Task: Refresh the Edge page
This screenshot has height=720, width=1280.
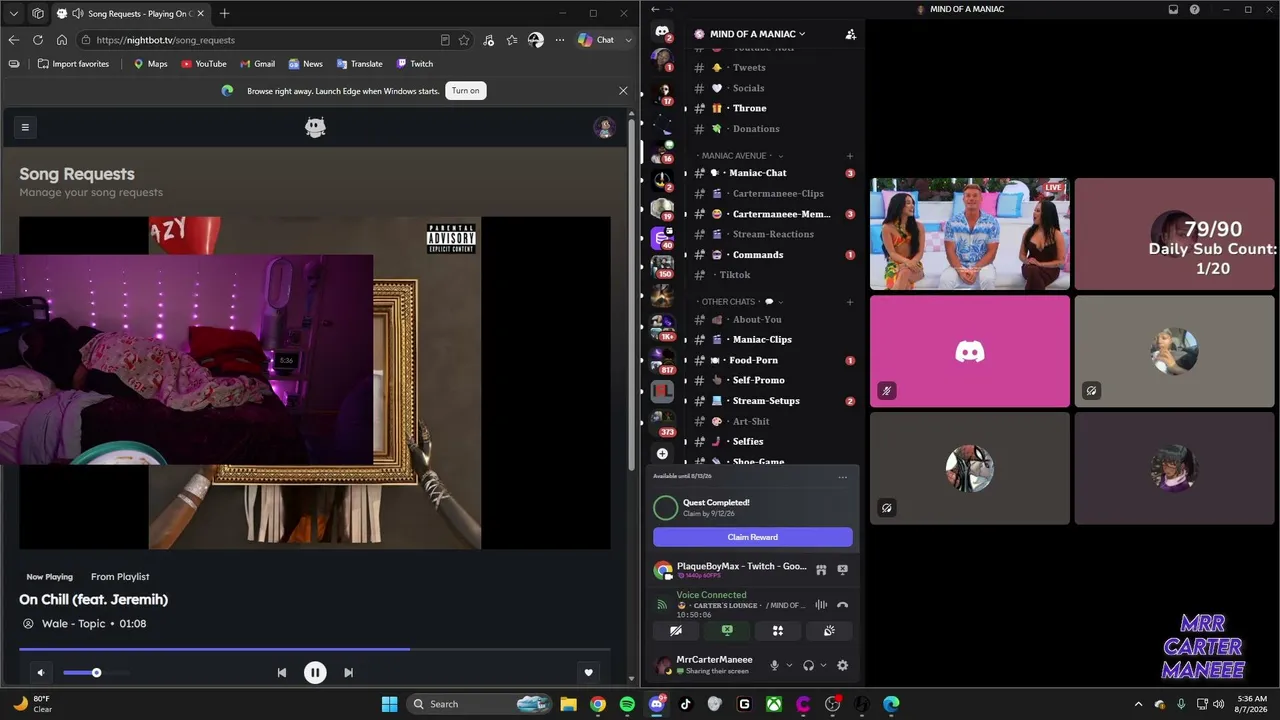Action: [x=38, y=40]
